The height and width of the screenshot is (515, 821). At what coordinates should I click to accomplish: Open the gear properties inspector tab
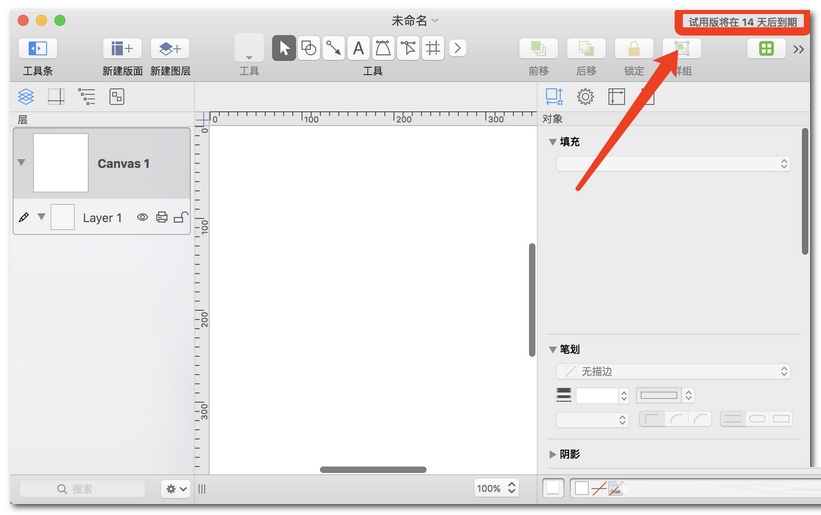(x=585, y=96)
